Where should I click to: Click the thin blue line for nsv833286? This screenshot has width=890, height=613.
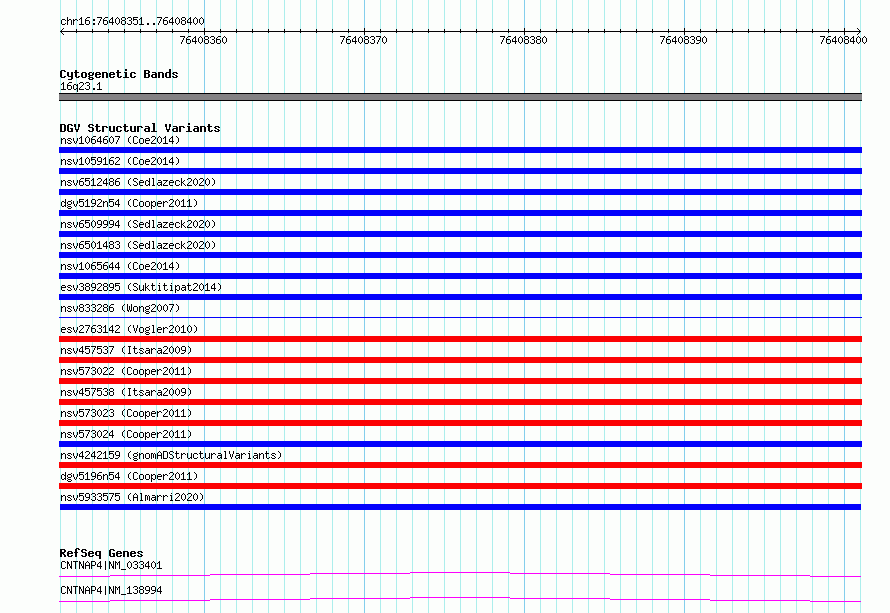point(460,317)
